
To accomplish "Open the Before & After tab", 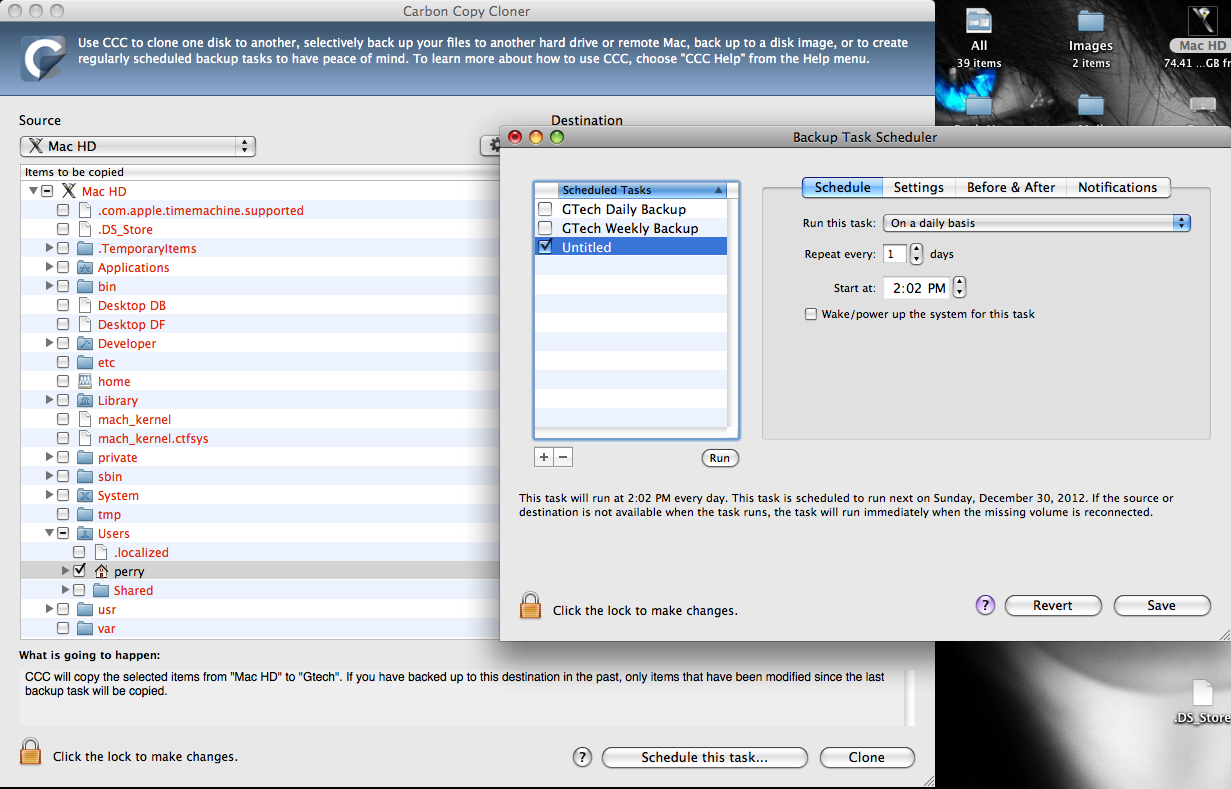I will pyautogui.click(x=1010, y=187).
